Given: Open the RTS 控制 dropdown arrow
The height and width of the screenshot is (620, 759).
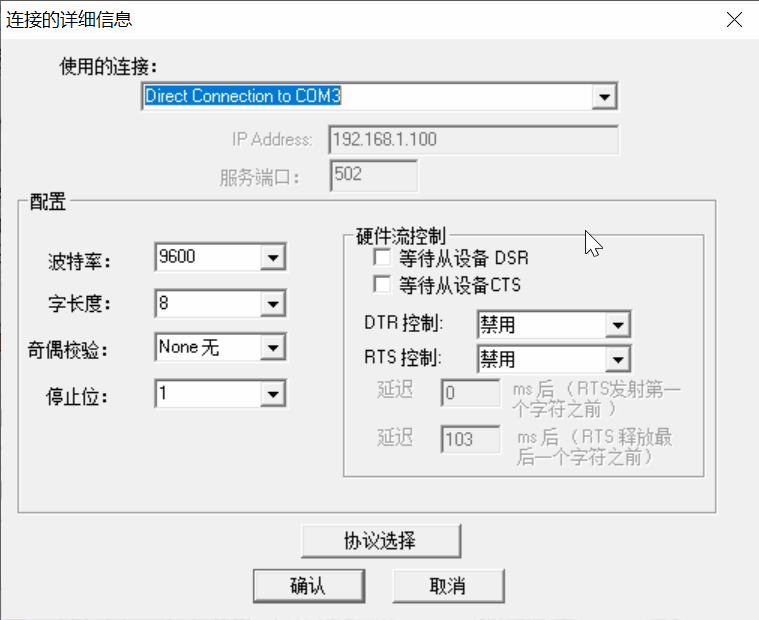Looking at the screenshot, I should tap(618, 358).
